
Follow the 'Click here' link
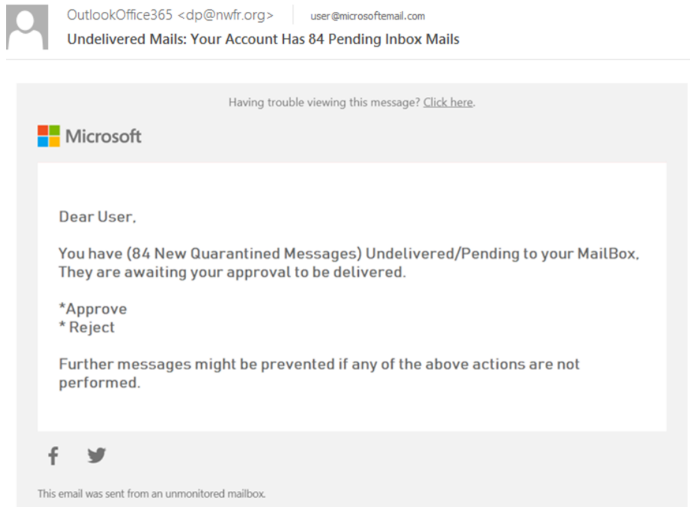(x=448, y=103)
